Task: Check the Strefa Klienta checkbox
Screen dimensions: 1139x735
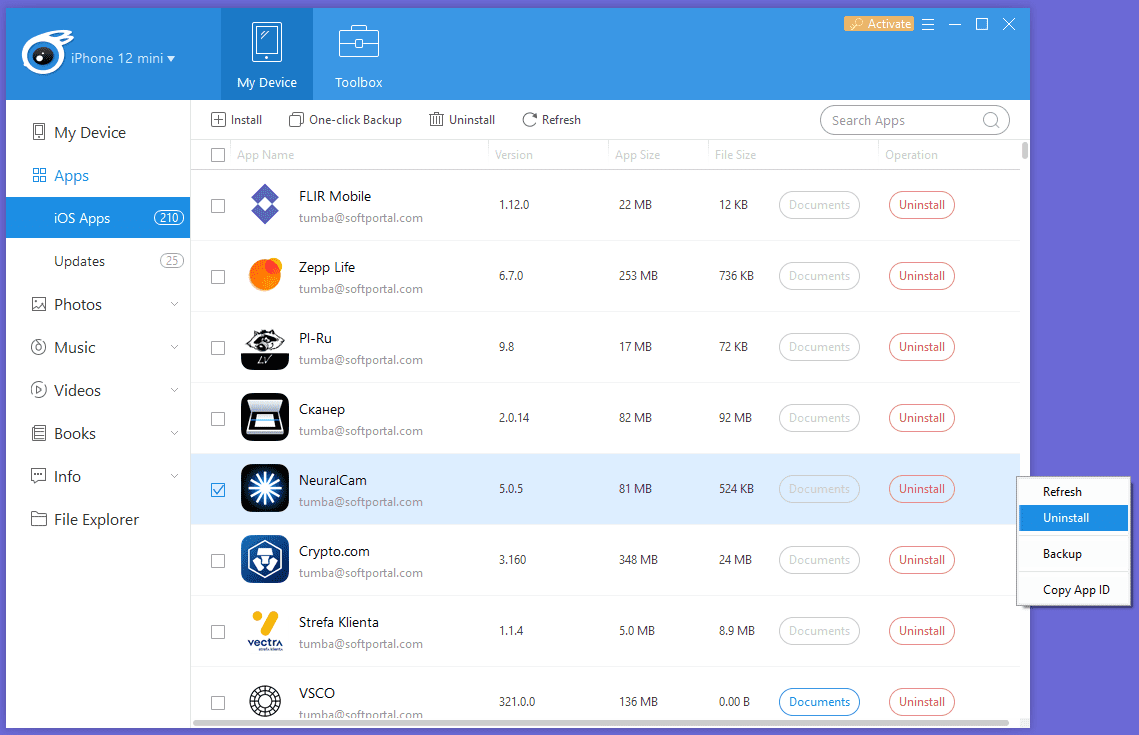Action: [x=218, y=632]
